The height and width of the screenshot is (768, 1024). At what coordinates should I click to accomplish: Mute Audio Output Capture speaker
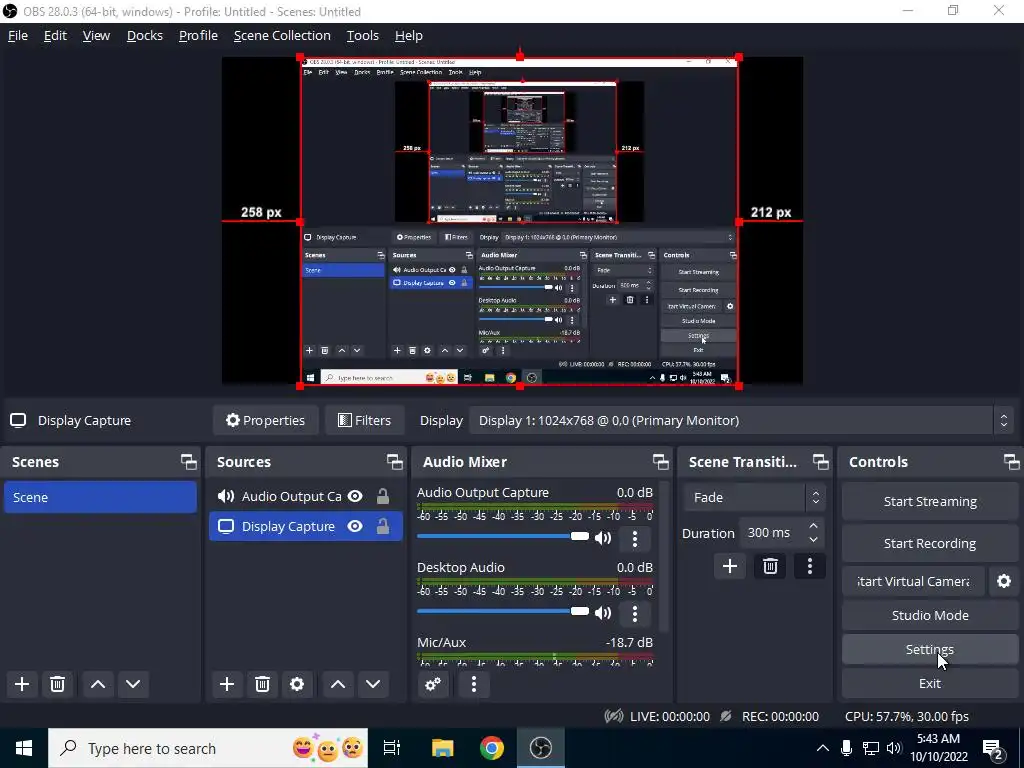click(603, 537)
